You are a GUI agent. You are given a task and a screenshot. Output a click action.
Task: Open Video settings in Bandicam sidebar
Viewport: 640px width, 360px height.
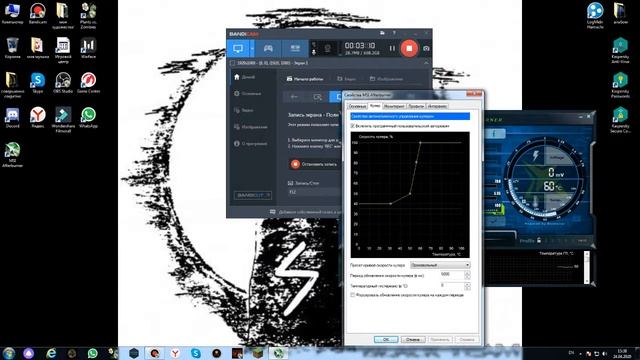click(x=244, y=110)
